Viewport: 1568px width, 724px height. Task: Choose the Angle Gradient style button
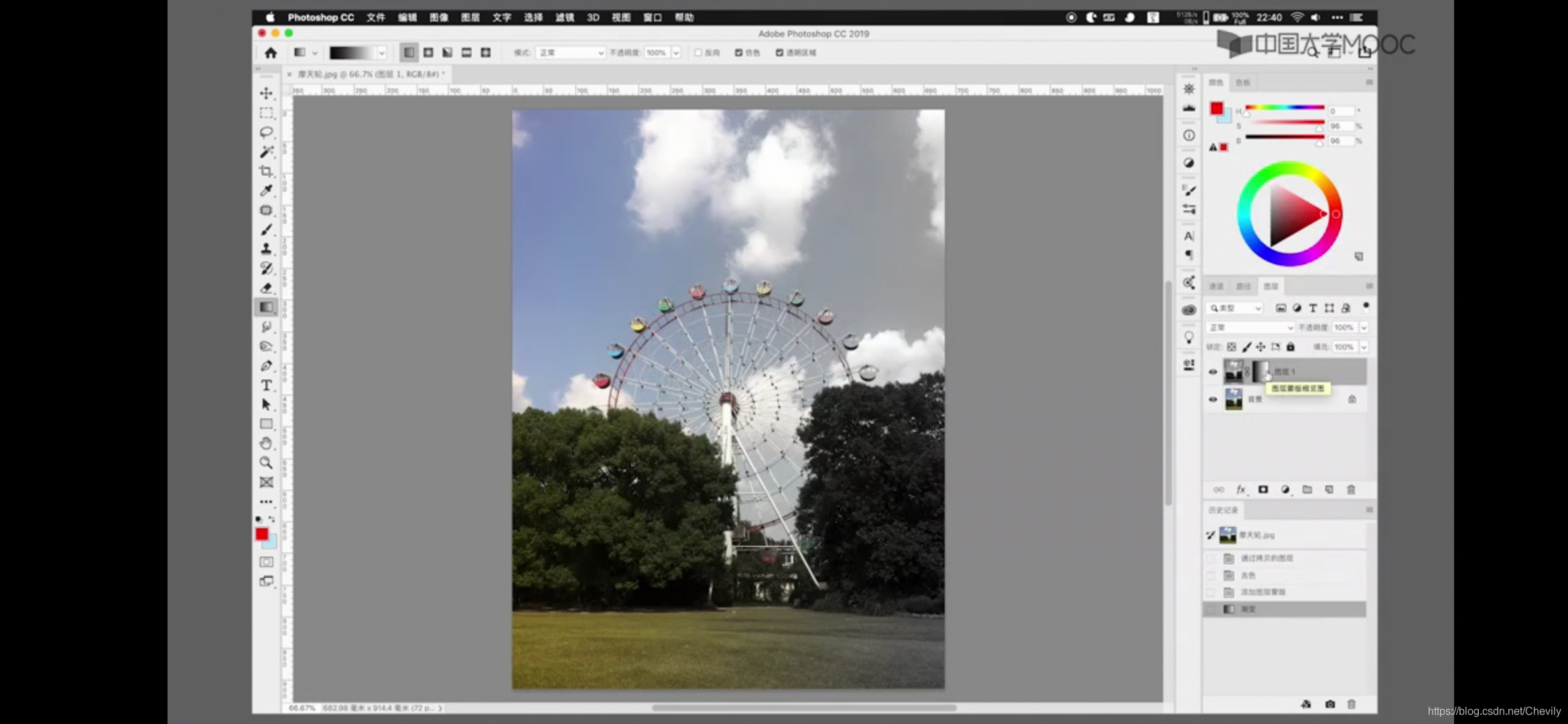click(x=447, y=52)
